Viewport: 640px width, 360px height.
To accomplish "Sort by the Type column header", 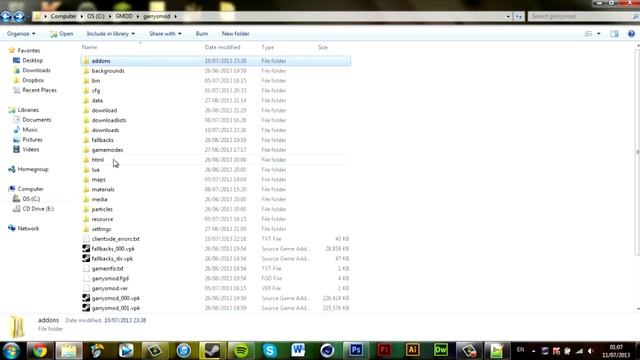I will (x=268, y=47).
